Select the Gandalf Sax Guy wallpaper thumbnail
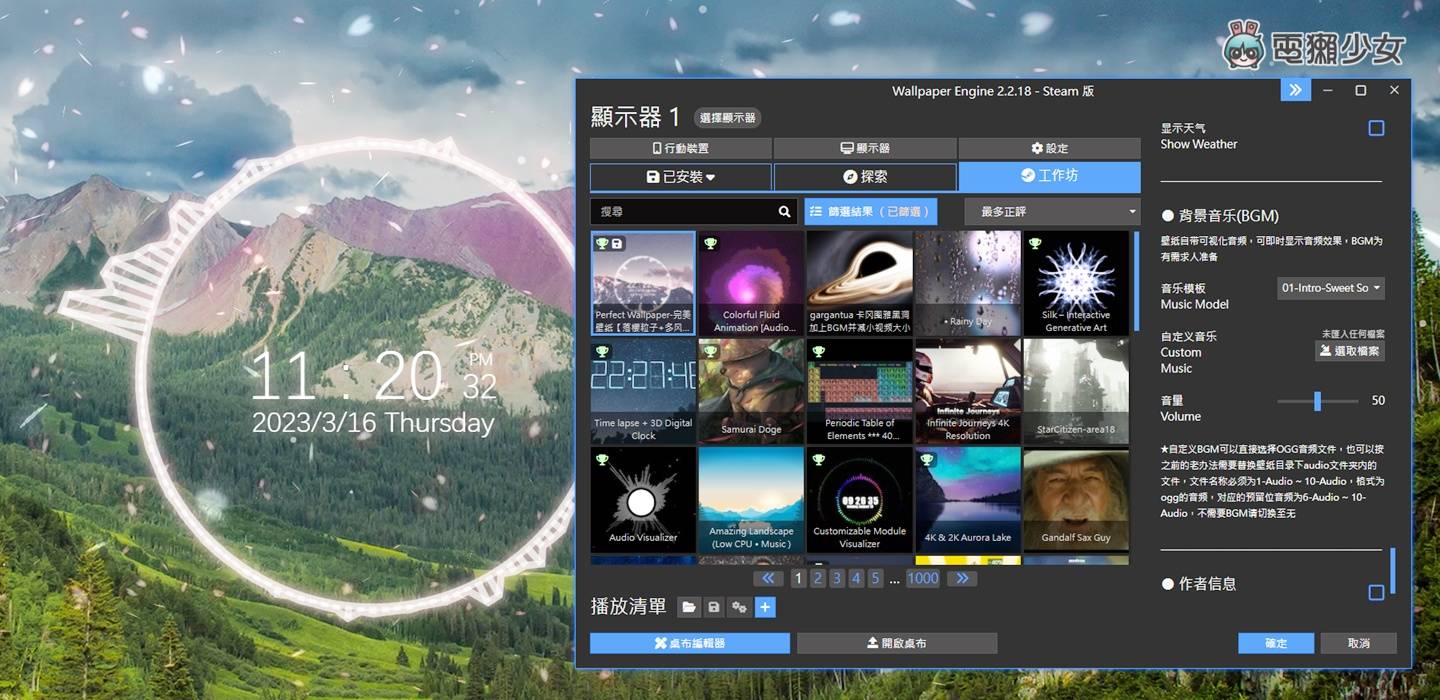 coord(1076,497)
